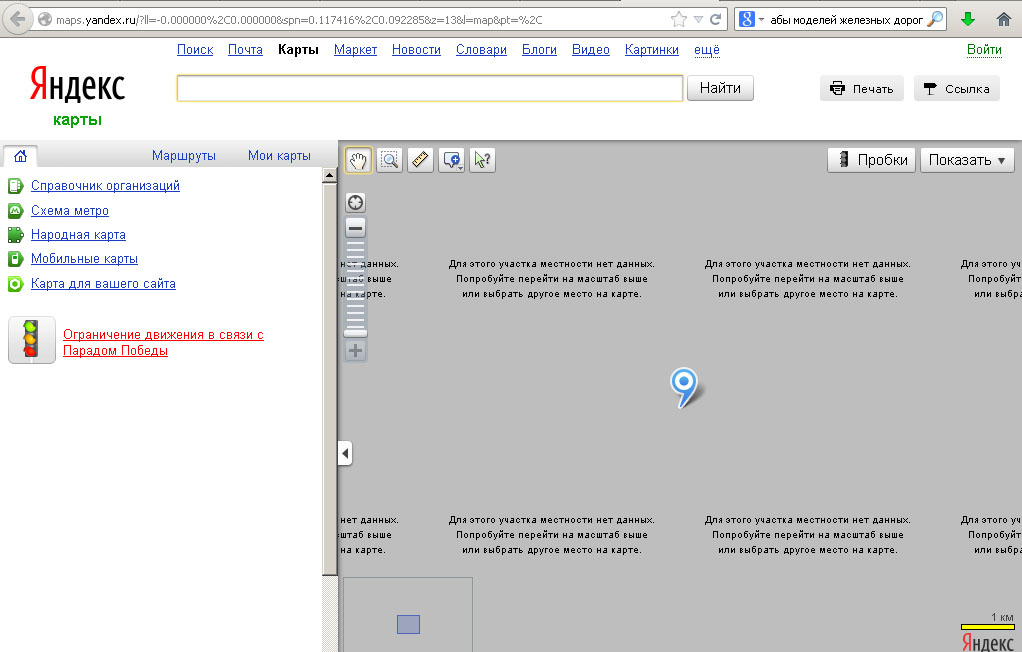Image resolution: width=1022 pixels, height=652 pixels.
Task: Open Схема метро link
Action: (x=70, y=211)
